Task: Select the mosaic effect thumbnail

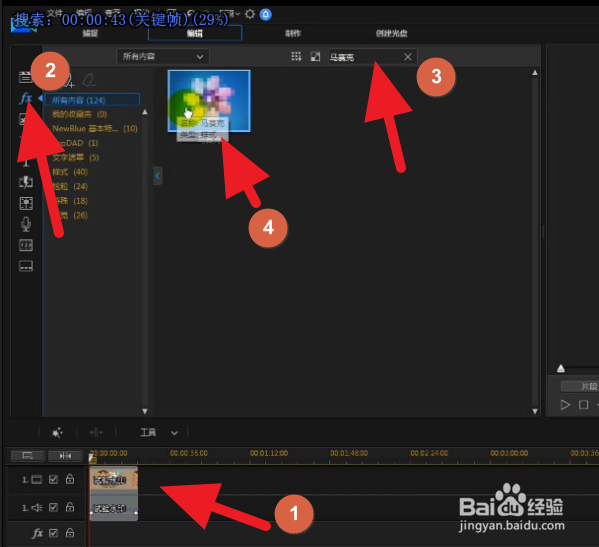Action: pos(209,101)
